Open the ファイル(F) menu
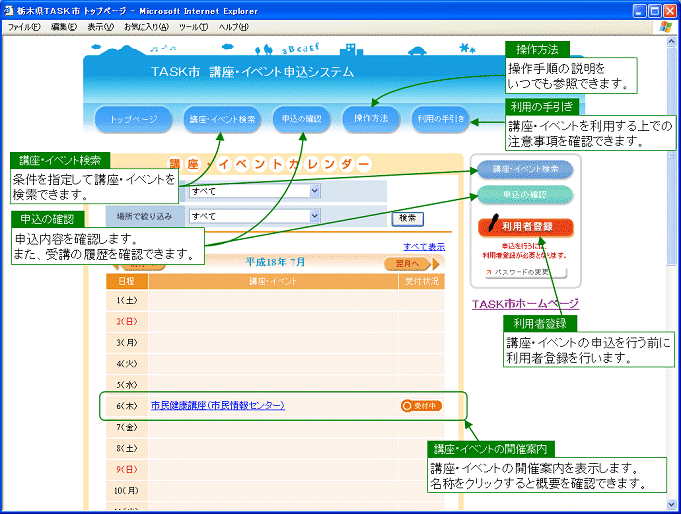 [x=24, y=27]
